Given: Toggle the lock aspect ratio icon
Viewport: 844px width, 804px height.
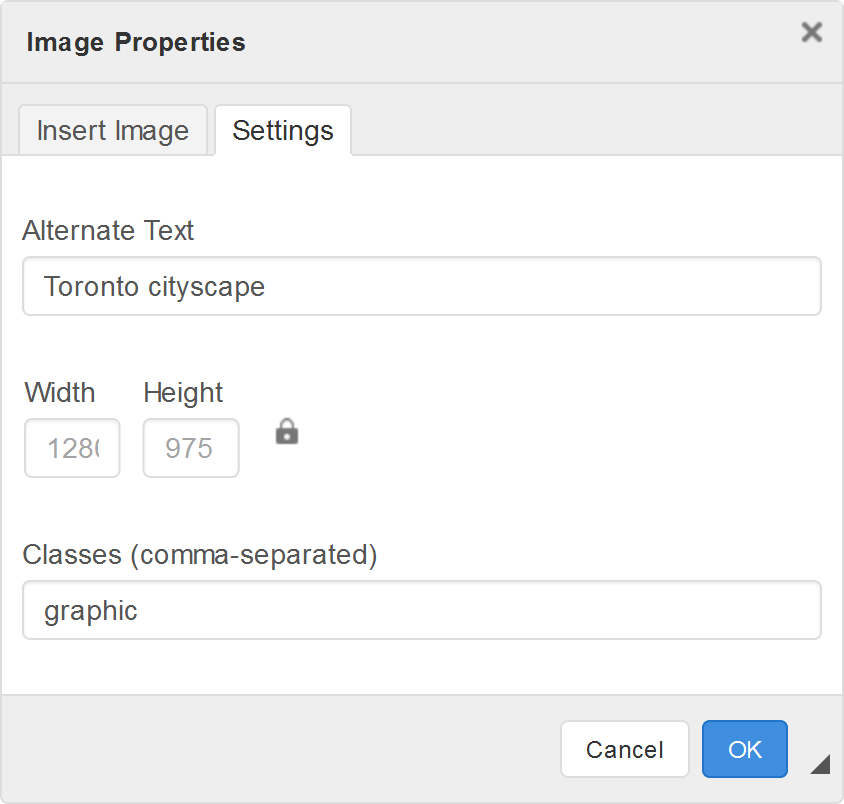Looking at the screenshot, I should [287, 432].
